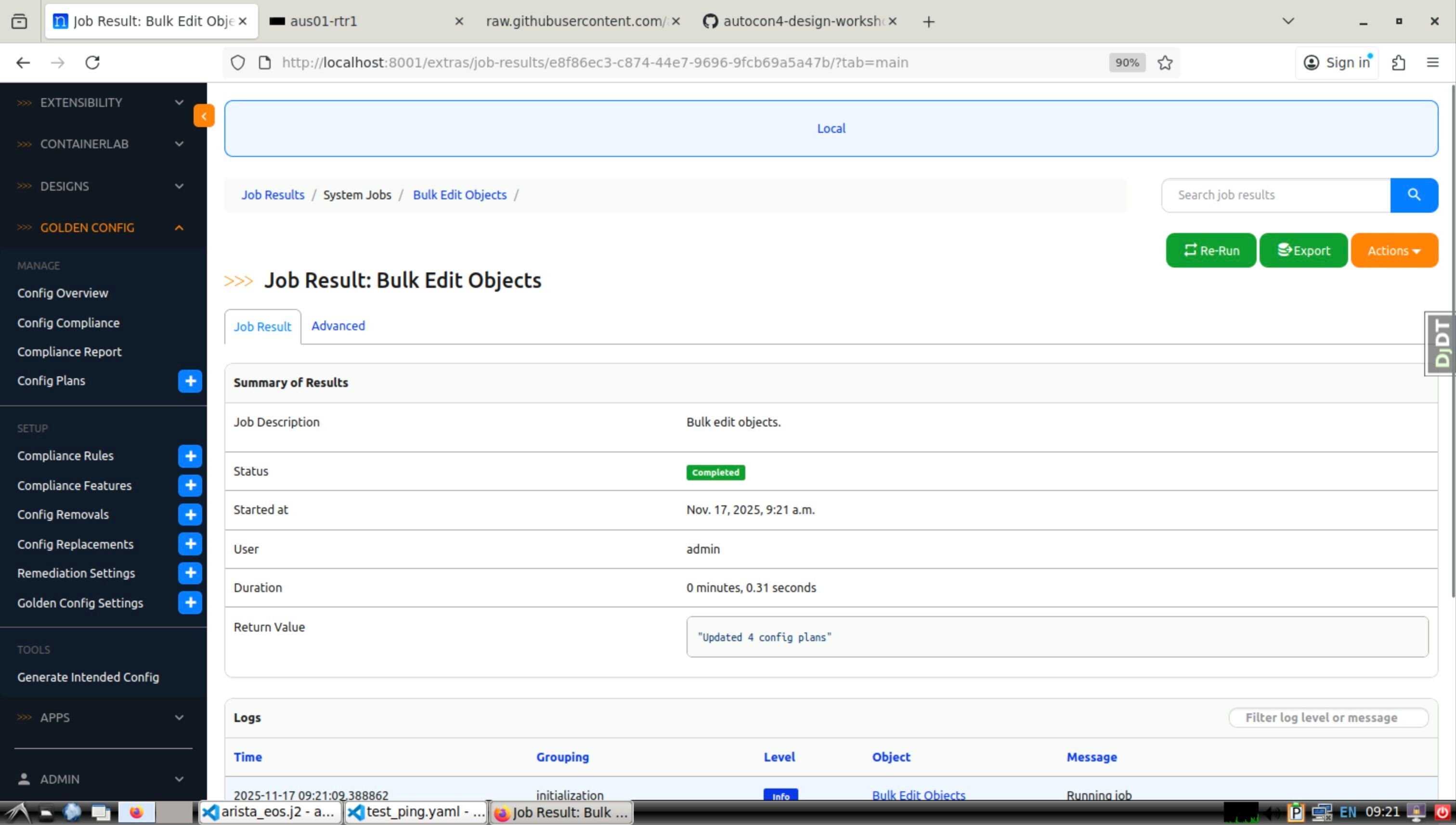The image size is (1456, 825).
Task: Click the blue search magnifier button
Action: click(1414, 195)
